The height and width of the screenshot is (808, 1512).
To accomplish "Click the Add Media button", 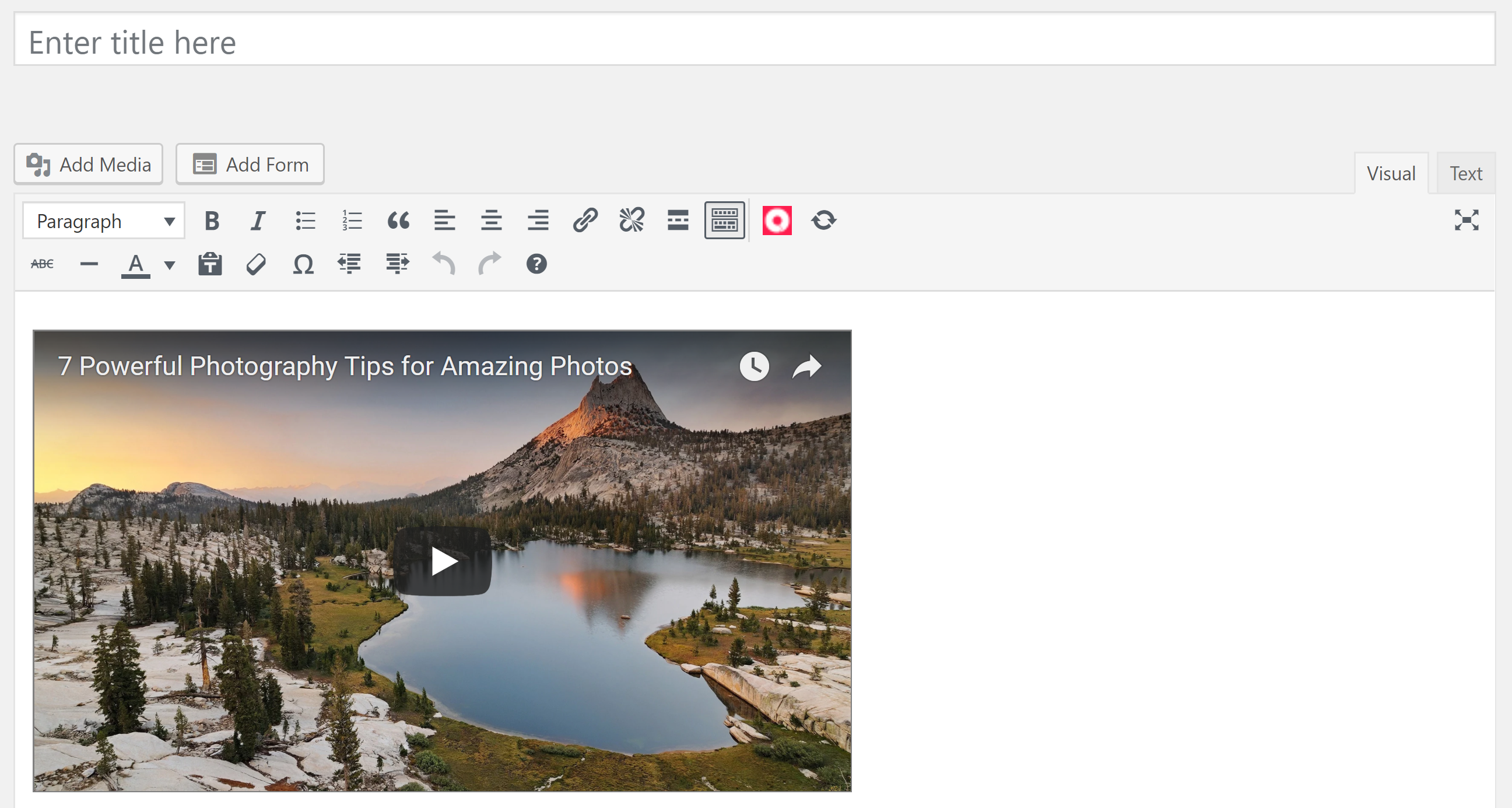I will [x=89, y=165].
